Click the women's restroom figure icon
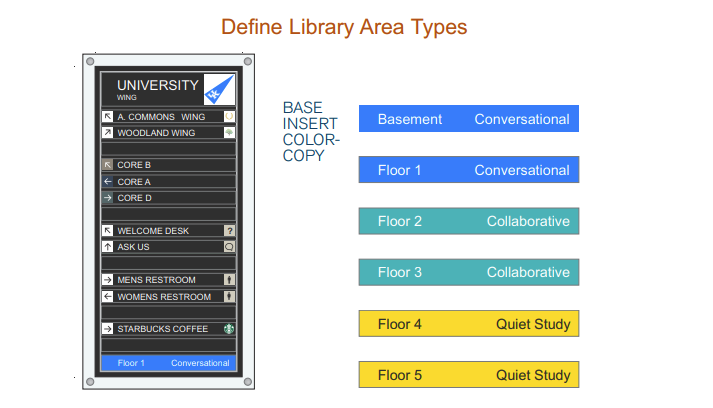 click(x=229, y=297)
